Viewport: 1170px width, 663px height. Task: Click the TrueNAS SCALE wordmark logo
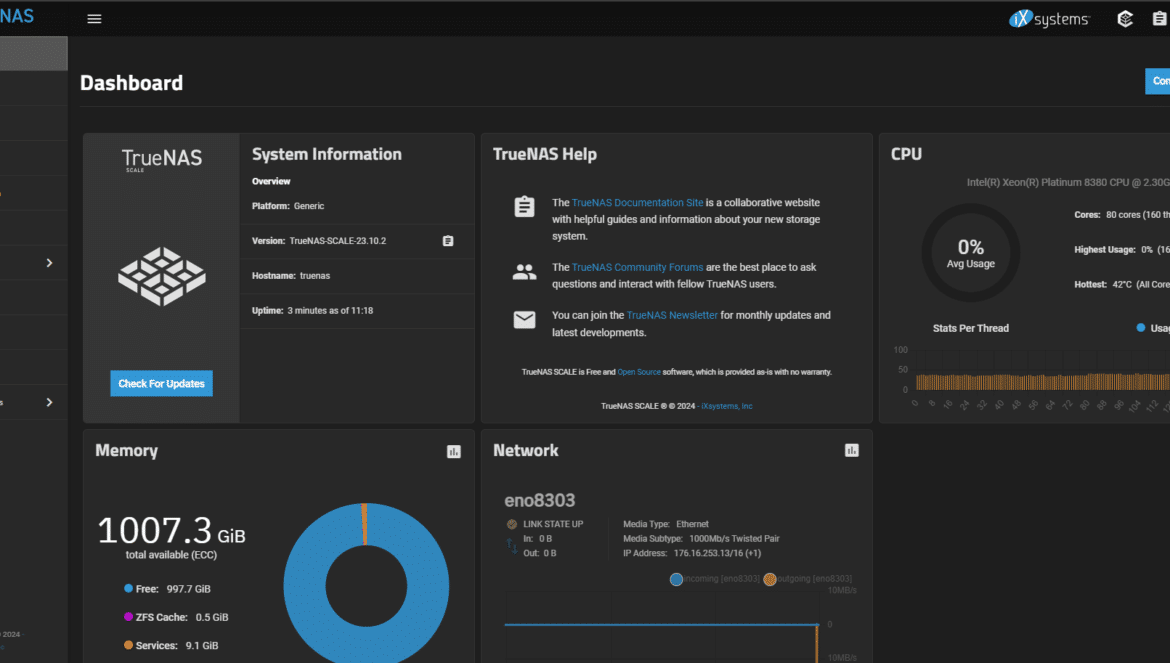coord(162,160)
